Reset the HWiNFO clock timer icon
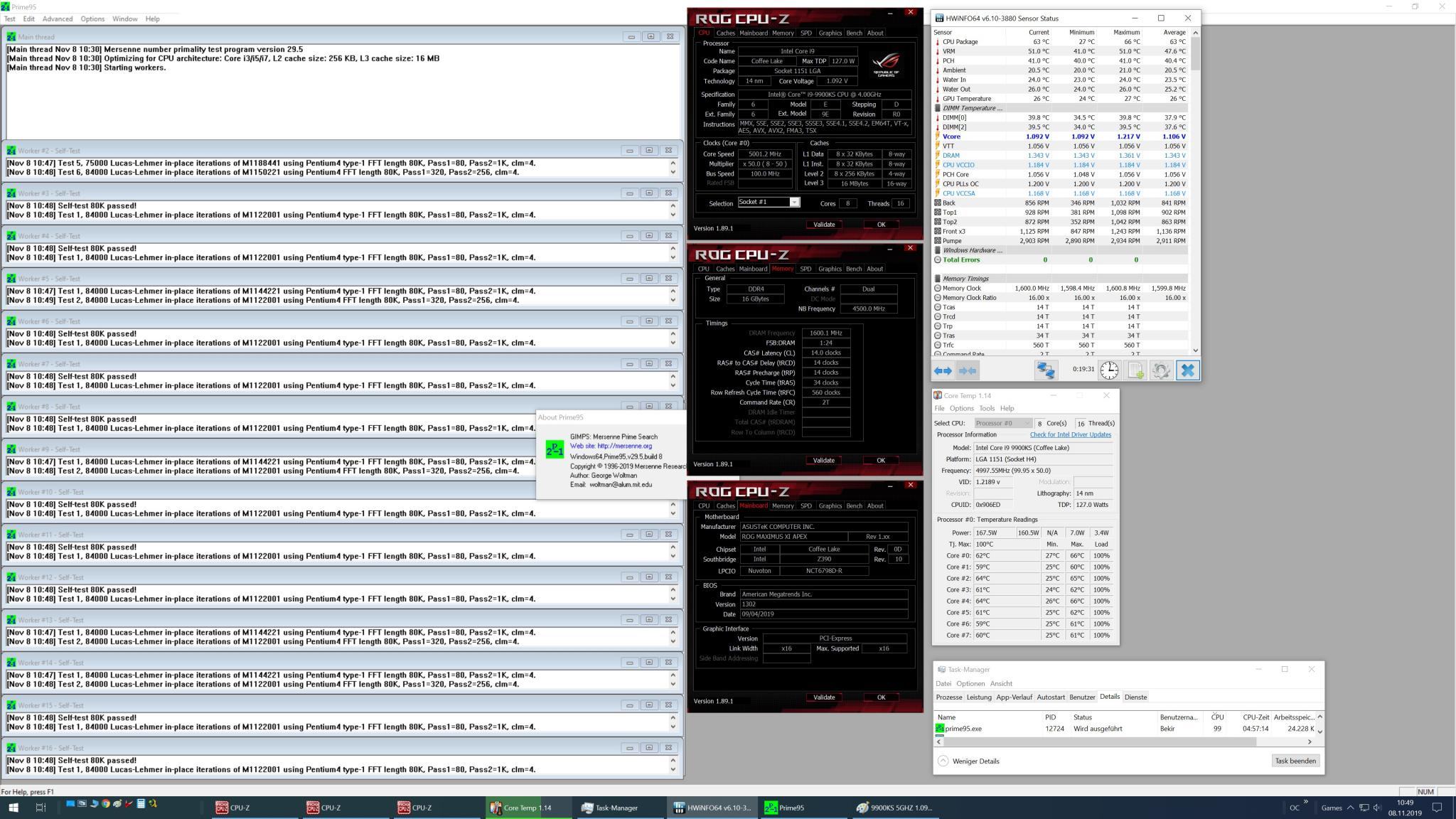The image size is (1456, 819). click(x=1109, y=370)
